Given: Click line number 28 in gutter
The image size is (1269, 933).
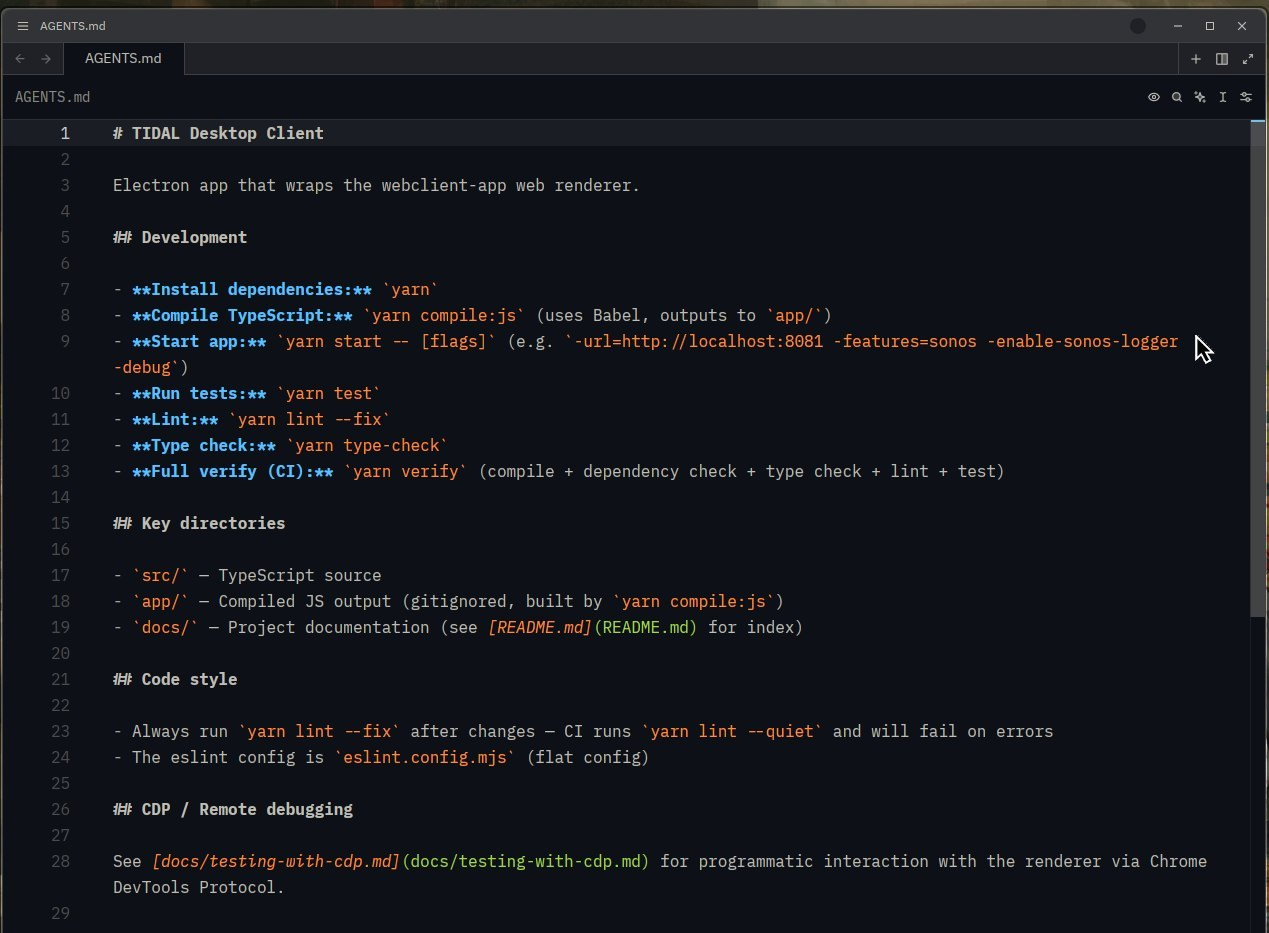Looking at the screenshot, I should click(x=61, y=861).
